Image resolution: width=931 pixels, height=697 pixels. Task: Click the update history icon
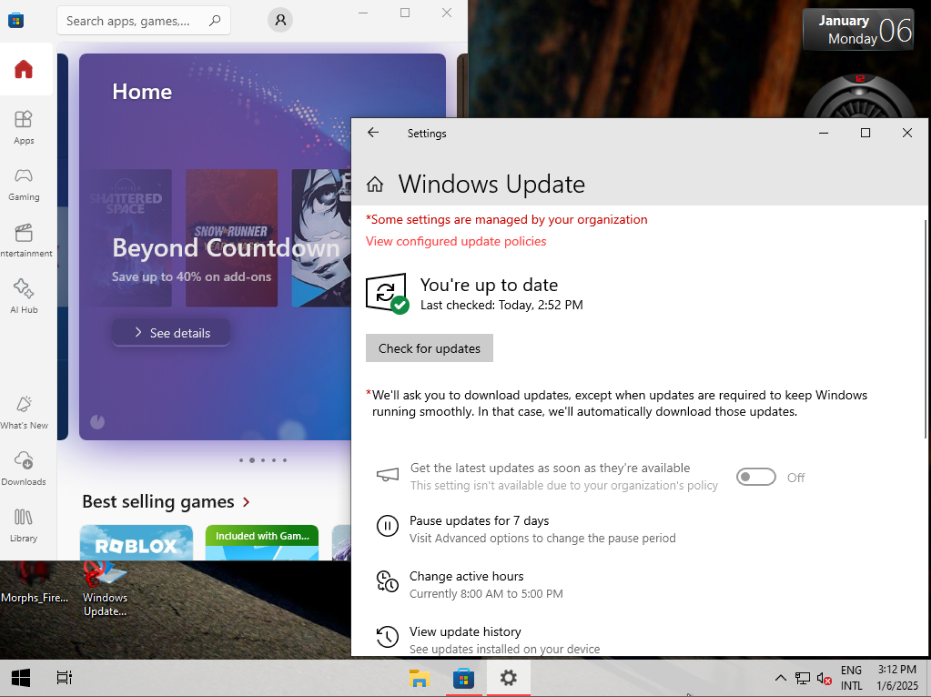[x=387, y=636]
